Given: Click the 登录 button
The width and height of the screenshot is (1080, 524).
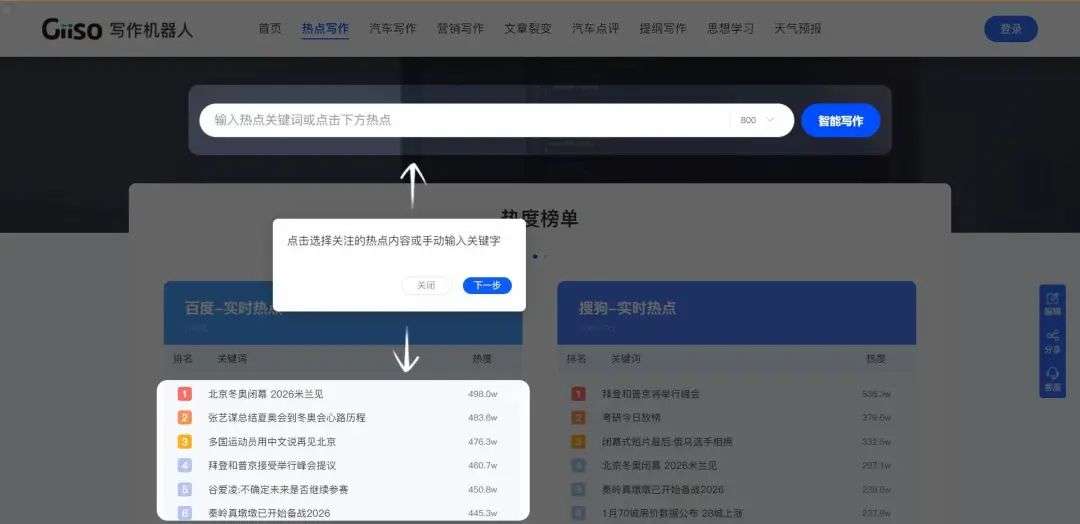Looking at the screenshot, I should (x=1010, y=29).
